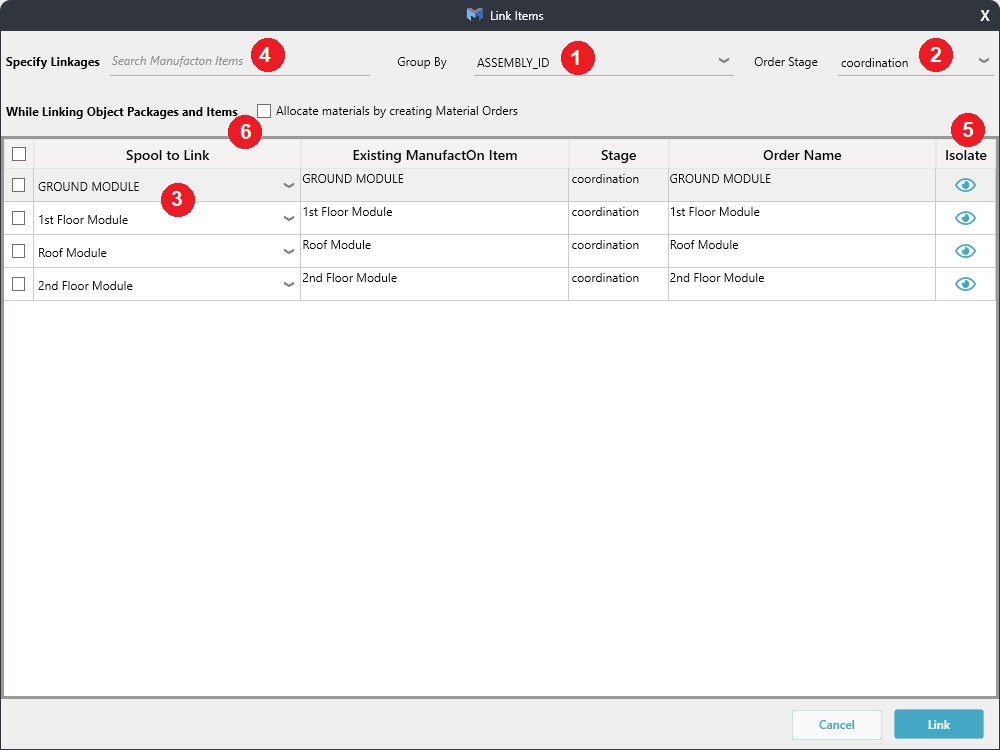1000x750 pixels.
Task: Check the select-all checkbox in table header
Action: coord(19,155)
